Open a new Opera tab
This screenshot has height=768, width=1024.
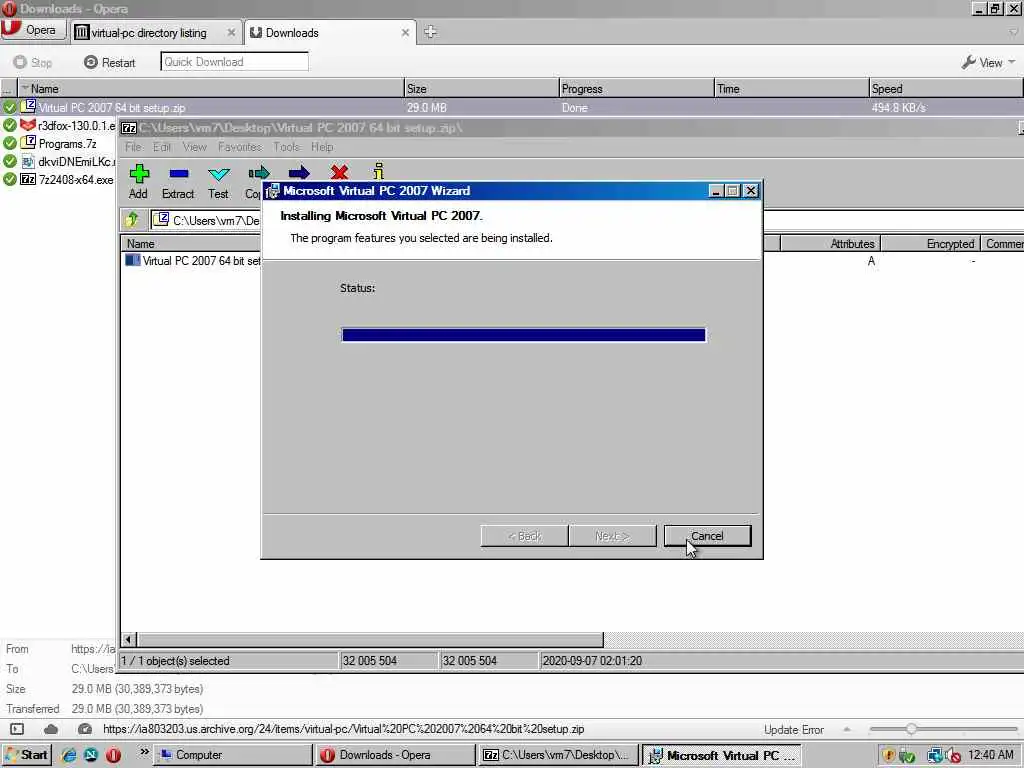coord(430,31)
